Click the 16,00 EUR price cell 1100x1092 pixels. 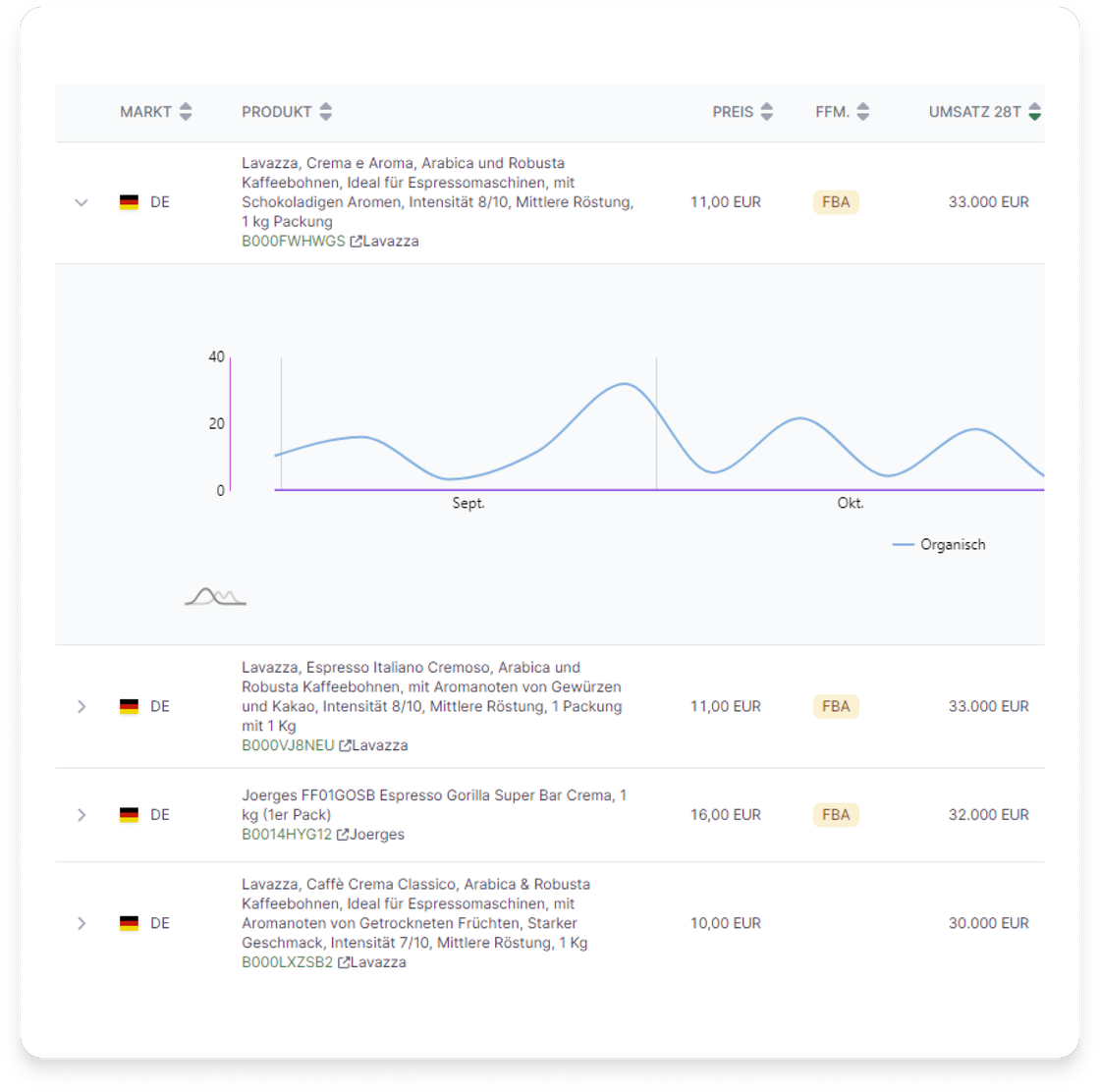pos(726,815)
